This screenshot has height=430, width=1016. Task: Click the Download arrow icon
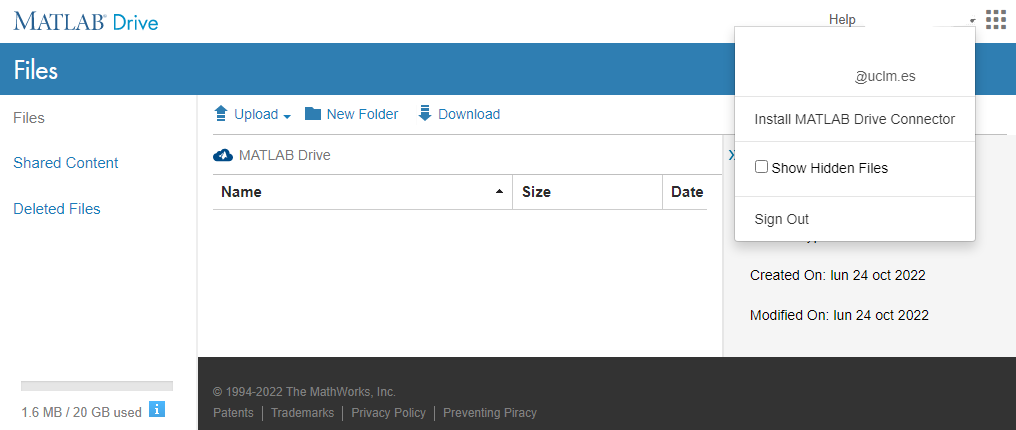[x=425, y=114]
